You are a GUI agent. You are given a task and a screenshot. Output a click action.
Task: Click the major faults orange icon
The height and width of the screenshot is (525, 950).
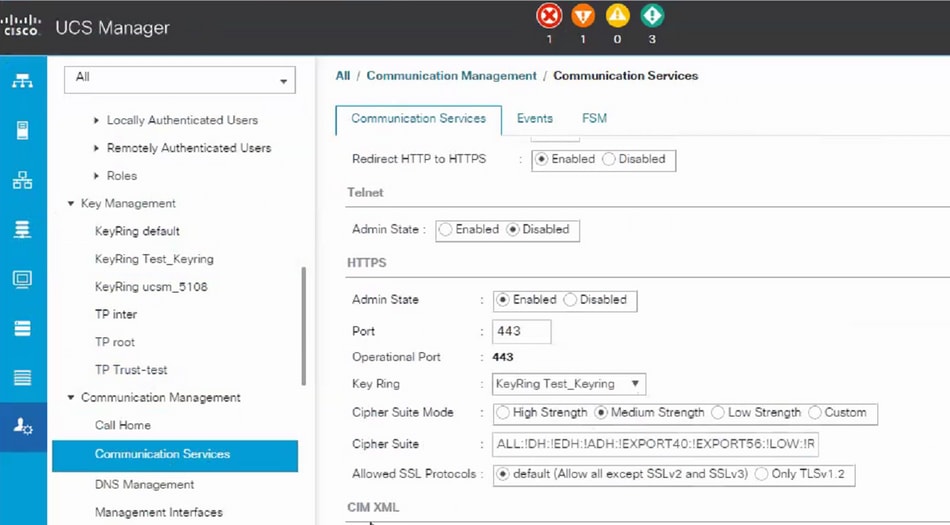click(x=583, y=16)
